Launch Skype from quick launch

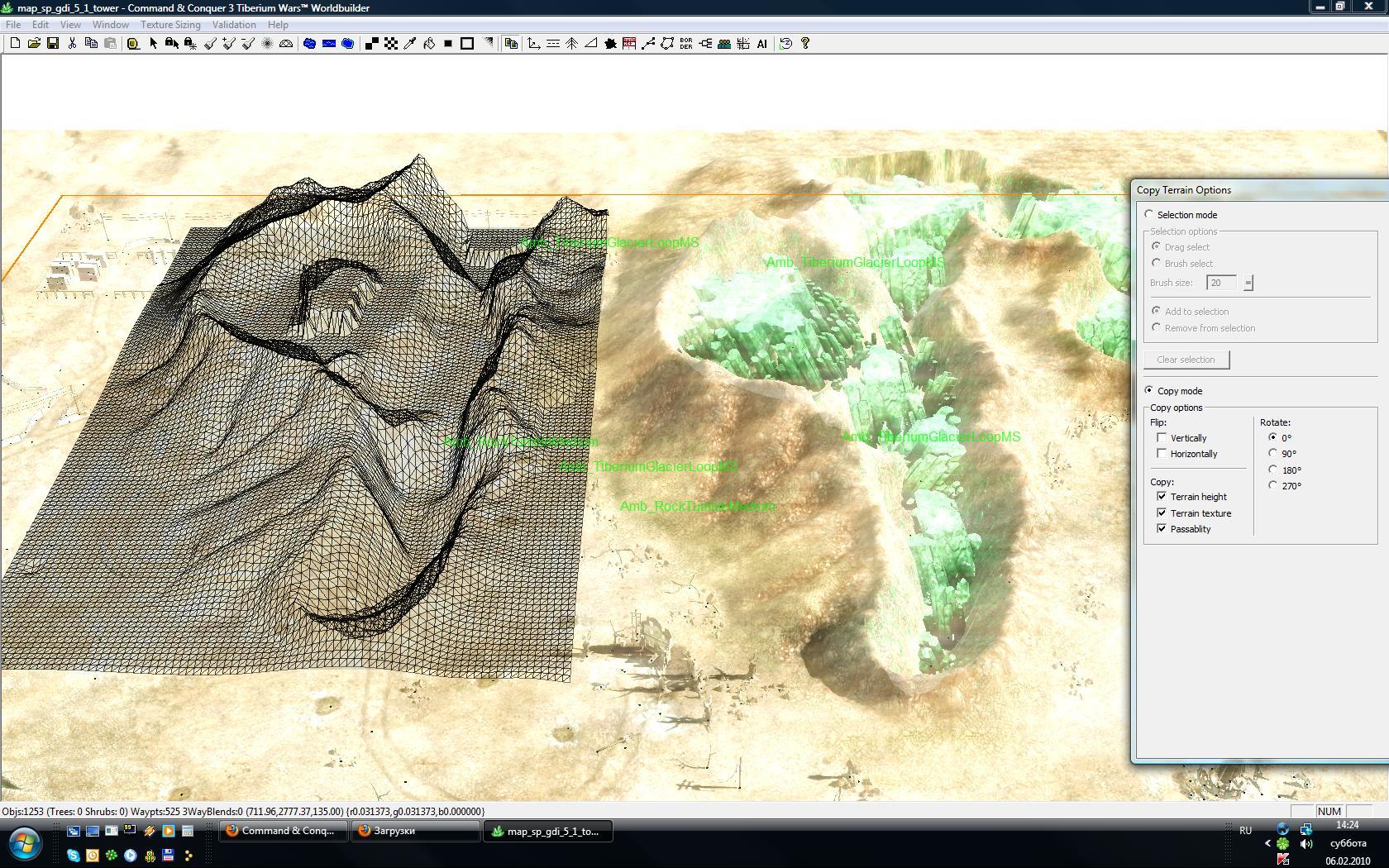point(74,856)
